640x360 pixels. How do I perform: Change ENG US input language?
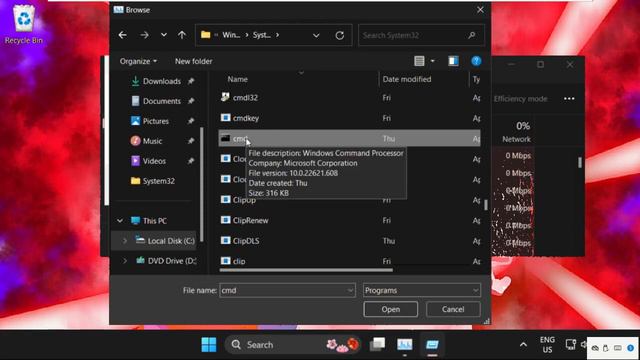coord(547,345)
